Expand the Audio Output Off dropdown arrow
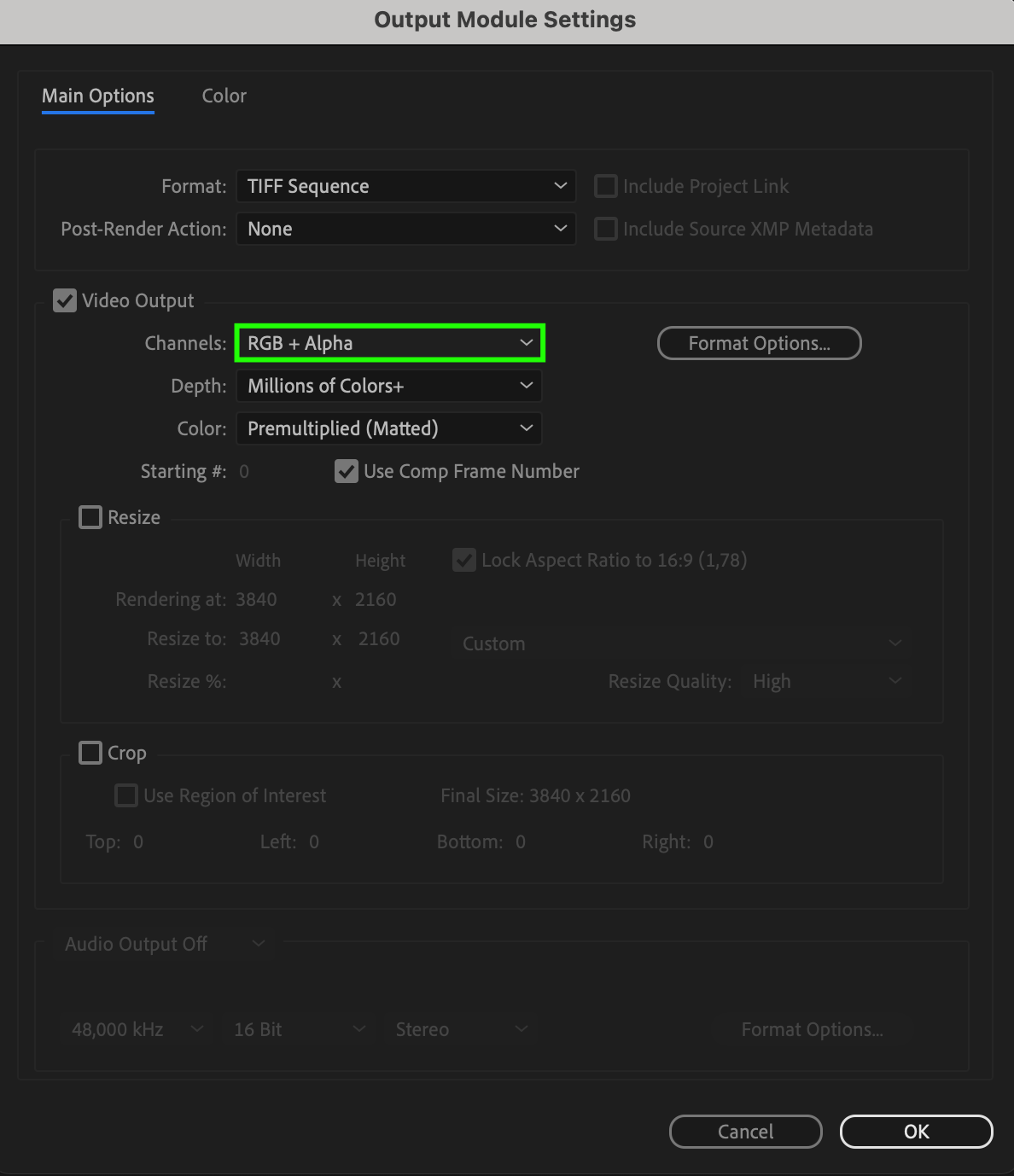Image resolution: width=1014 pixels, height=1176 pixels. coord(259,944)
